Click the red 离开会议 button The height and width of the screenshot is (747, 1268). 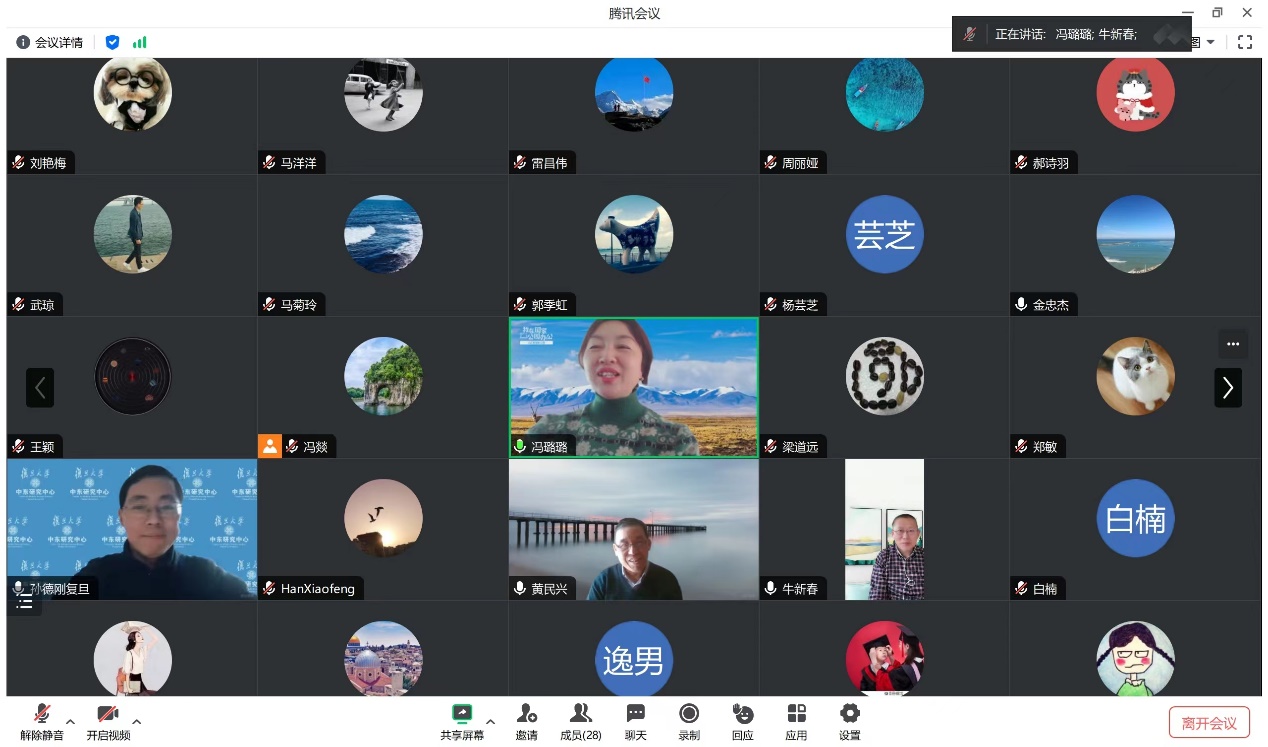coord(1209,723)
